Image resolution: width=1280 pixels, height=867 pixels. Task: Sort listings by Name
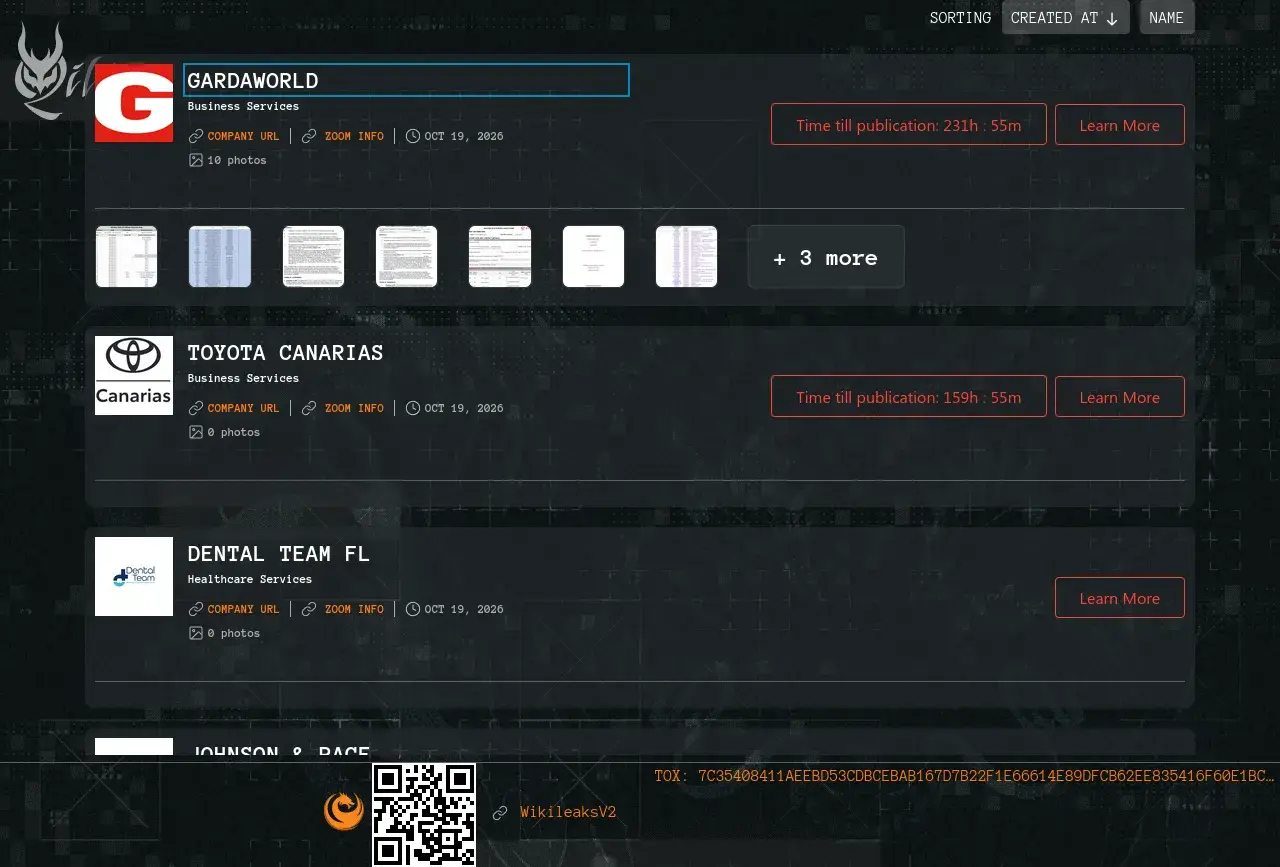[x=1167, y=18]
